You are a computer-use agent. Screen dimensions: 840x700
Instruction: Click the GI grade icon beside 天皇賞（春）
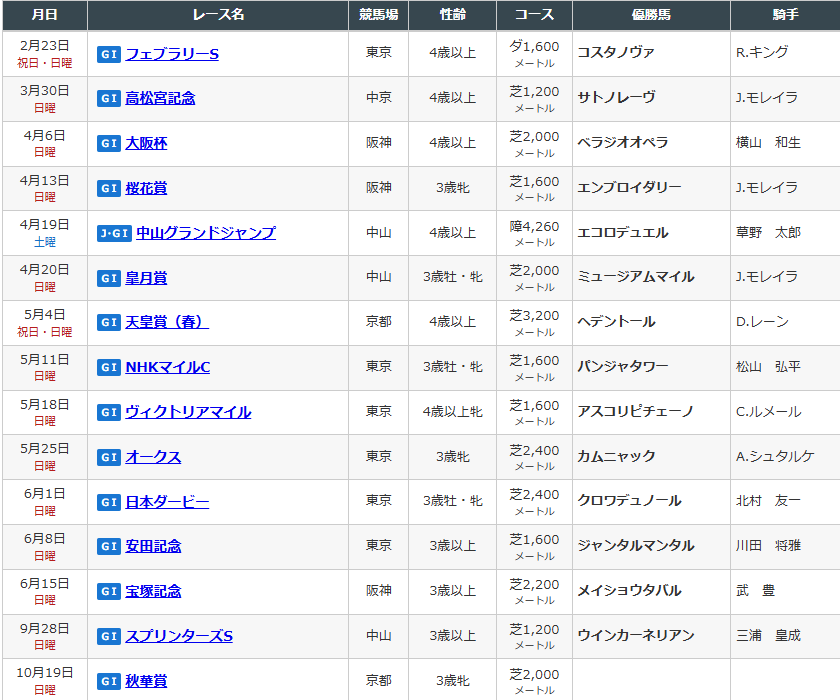click(x=109, y=322)
